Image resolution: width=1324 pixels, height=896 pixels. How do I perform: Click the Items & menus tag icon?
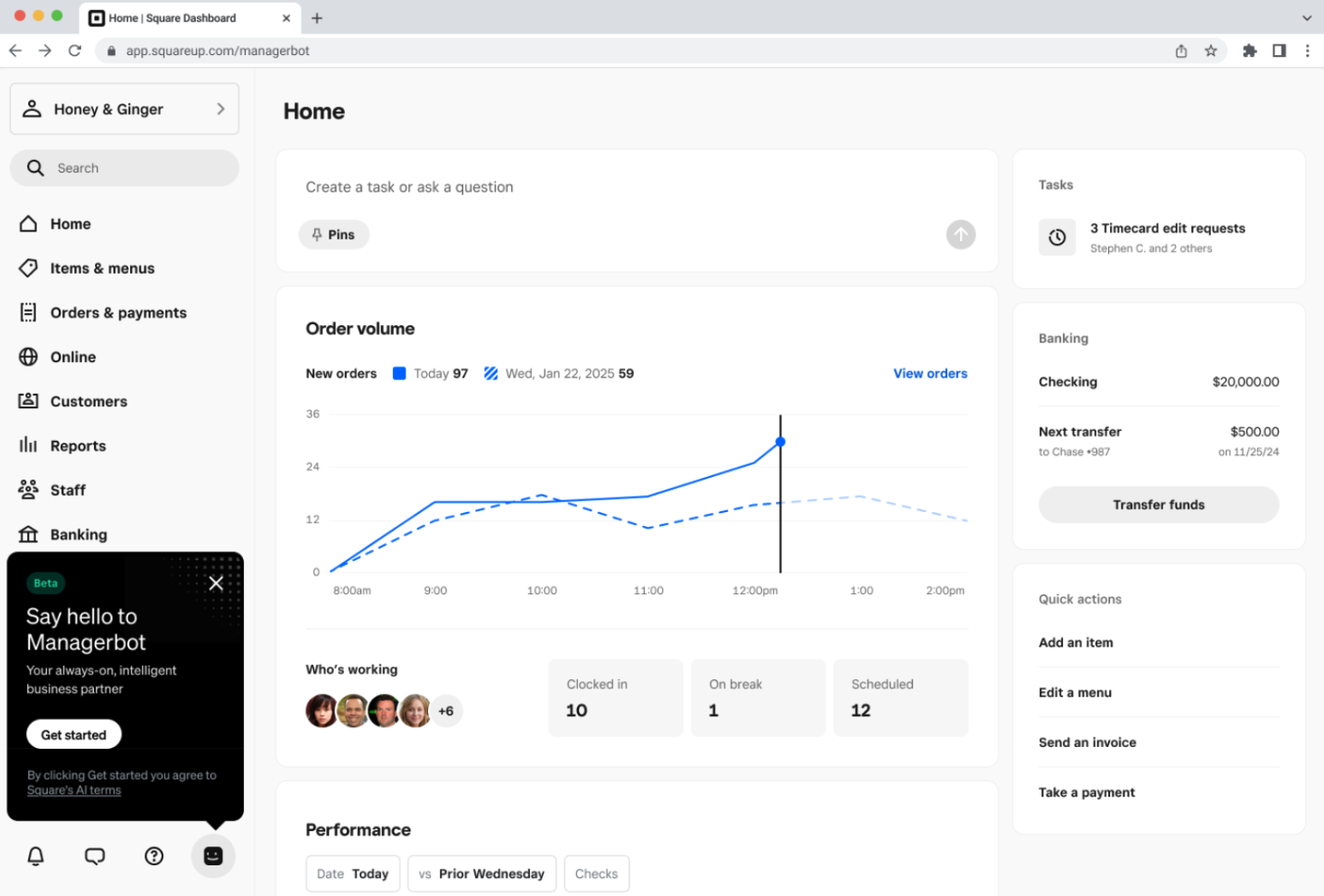29,268
